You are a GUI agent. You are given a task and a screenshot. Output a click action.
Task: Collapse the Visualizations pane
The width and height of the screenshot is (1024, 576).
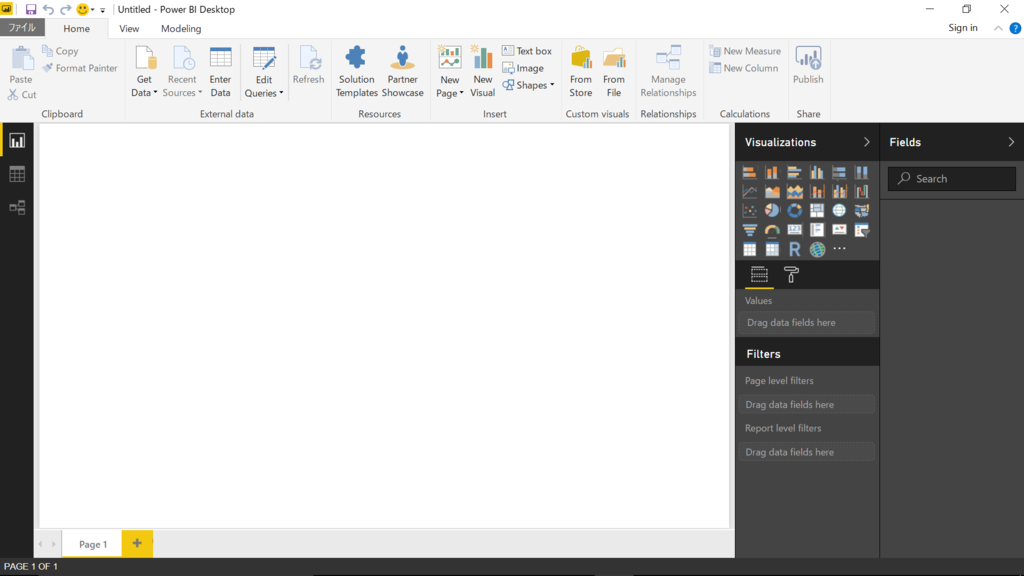867,142
